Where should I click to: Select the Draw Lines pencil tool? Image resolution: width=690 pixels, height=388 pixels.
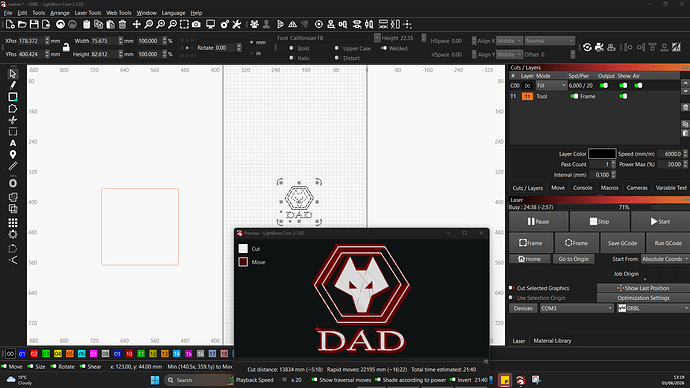[x=13, y=85]
